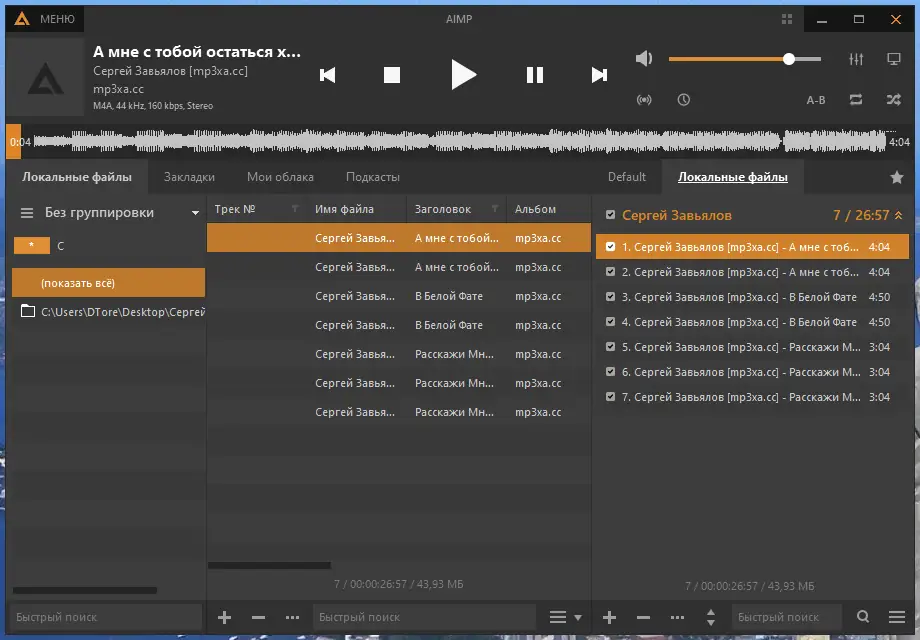Sort by the Альбом column header

[x=535, y=209]
